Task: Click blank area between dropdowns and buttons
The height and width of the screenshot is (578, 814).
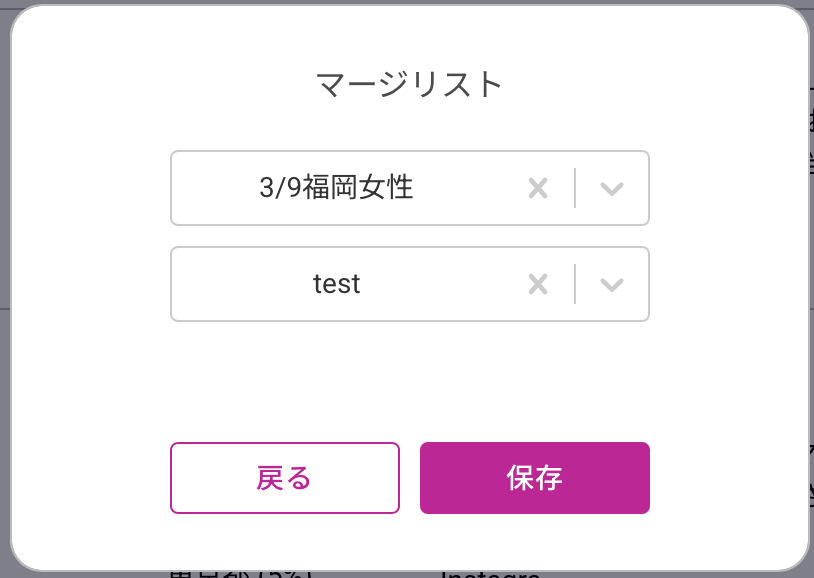Action: [x=409, y=380]
